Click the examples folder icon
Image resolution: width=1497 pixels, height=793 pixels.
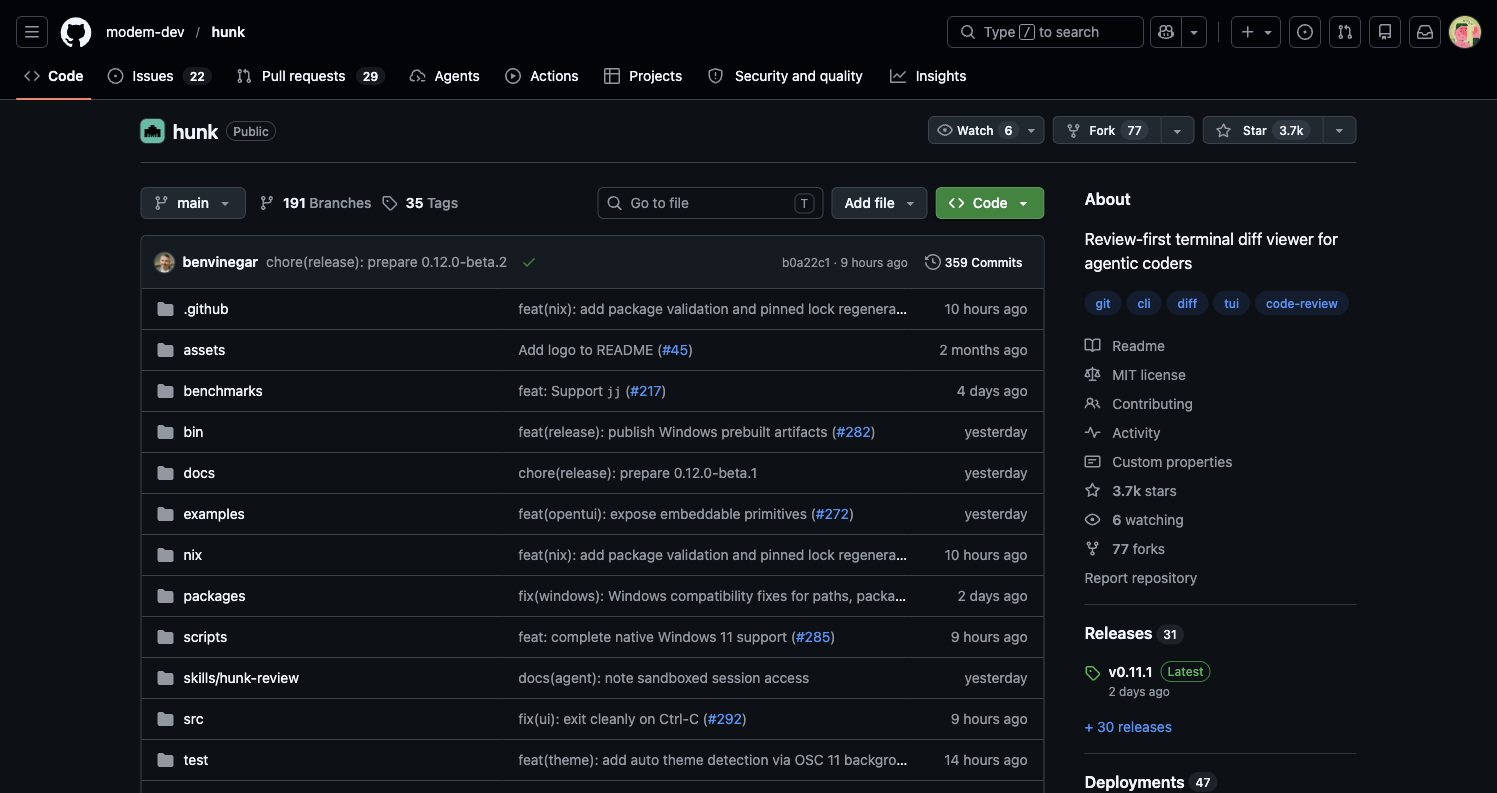pyautogui.click(x=165, y=514)
